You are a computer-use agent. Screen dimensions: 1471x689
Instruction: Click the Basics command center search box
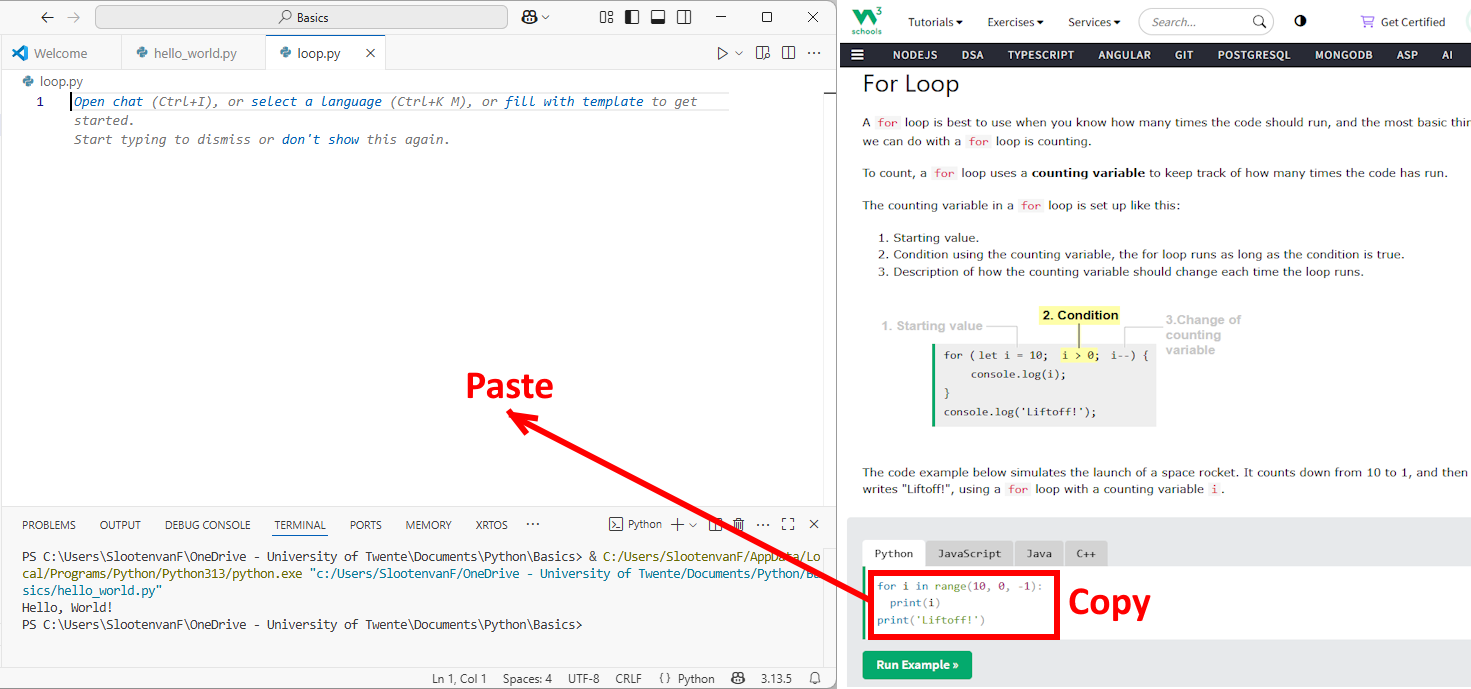pos(301,17)
